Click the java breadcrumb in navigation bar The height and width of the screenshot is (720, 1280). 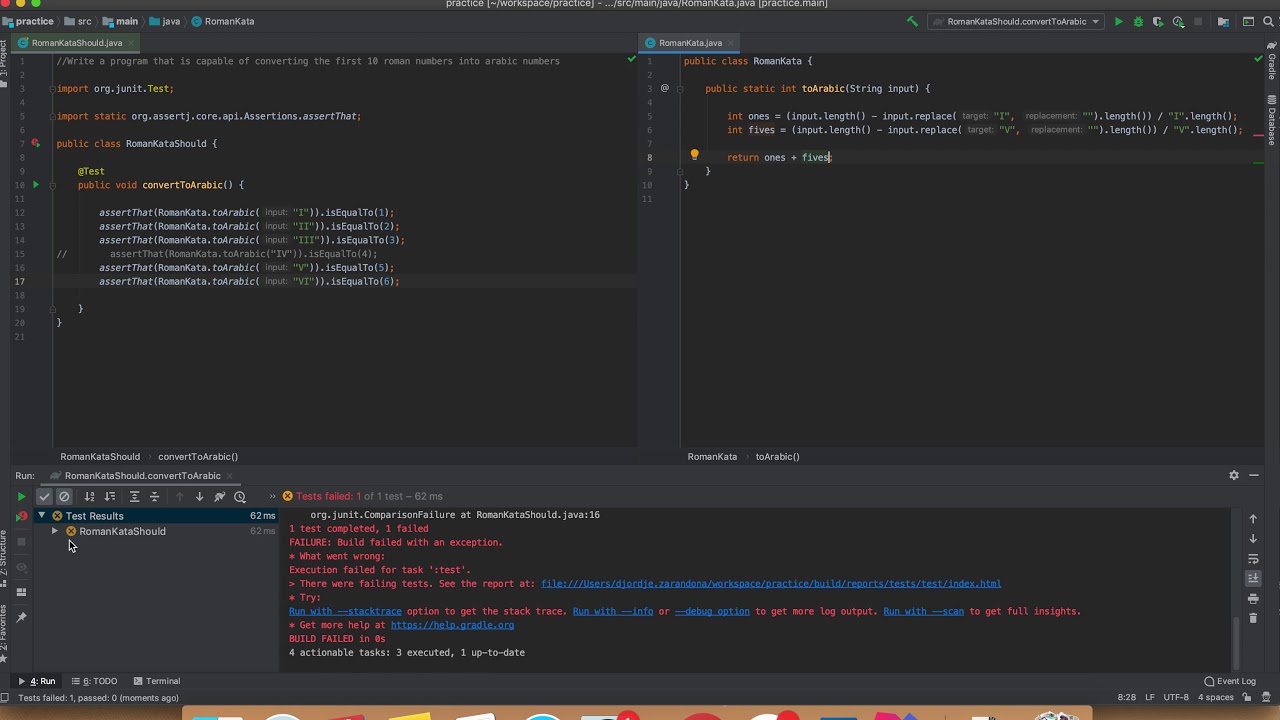coord(165,21)
